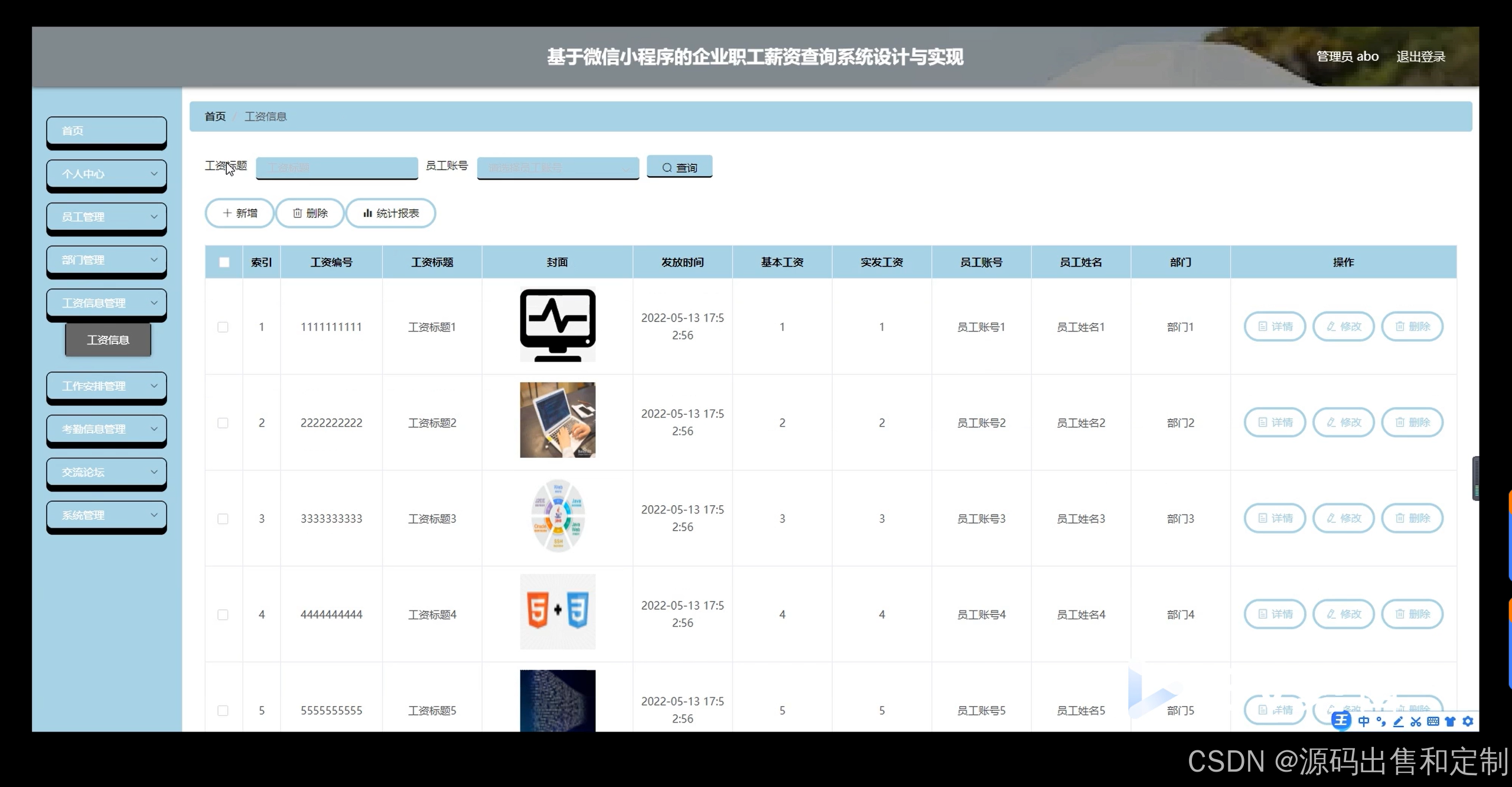Click the plus 新增 add button
1512x787 pixels.
click(x=239, y=213)
